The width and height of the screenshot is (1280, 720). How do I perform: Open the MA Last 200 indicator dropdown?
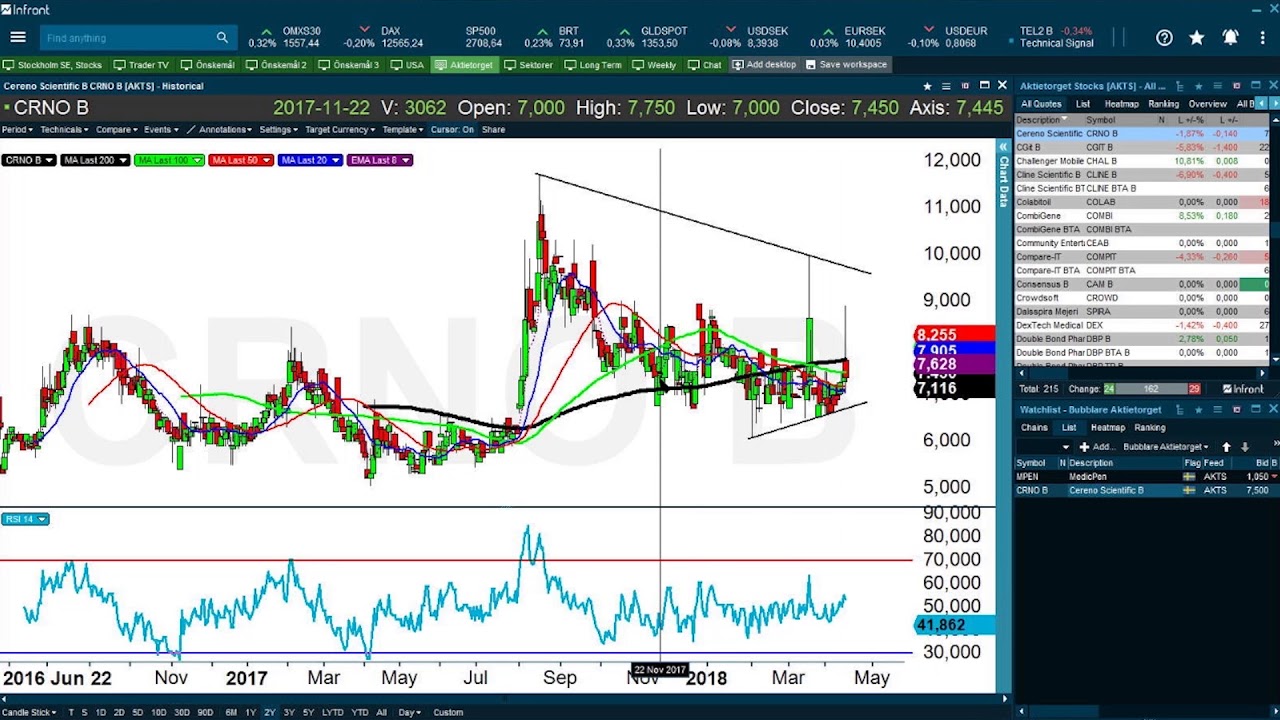tap(96, 160)
